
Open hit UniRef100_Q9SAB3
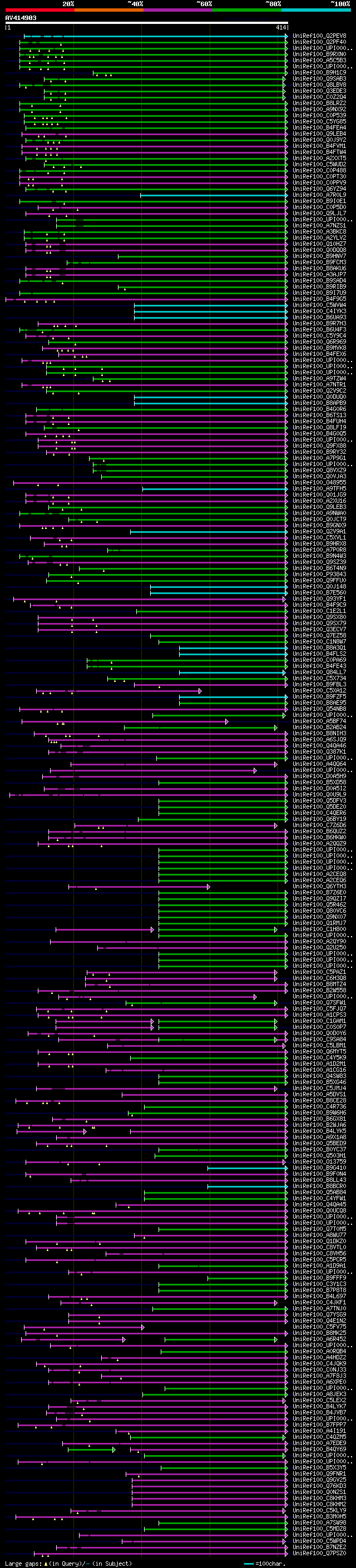(319, 78)
